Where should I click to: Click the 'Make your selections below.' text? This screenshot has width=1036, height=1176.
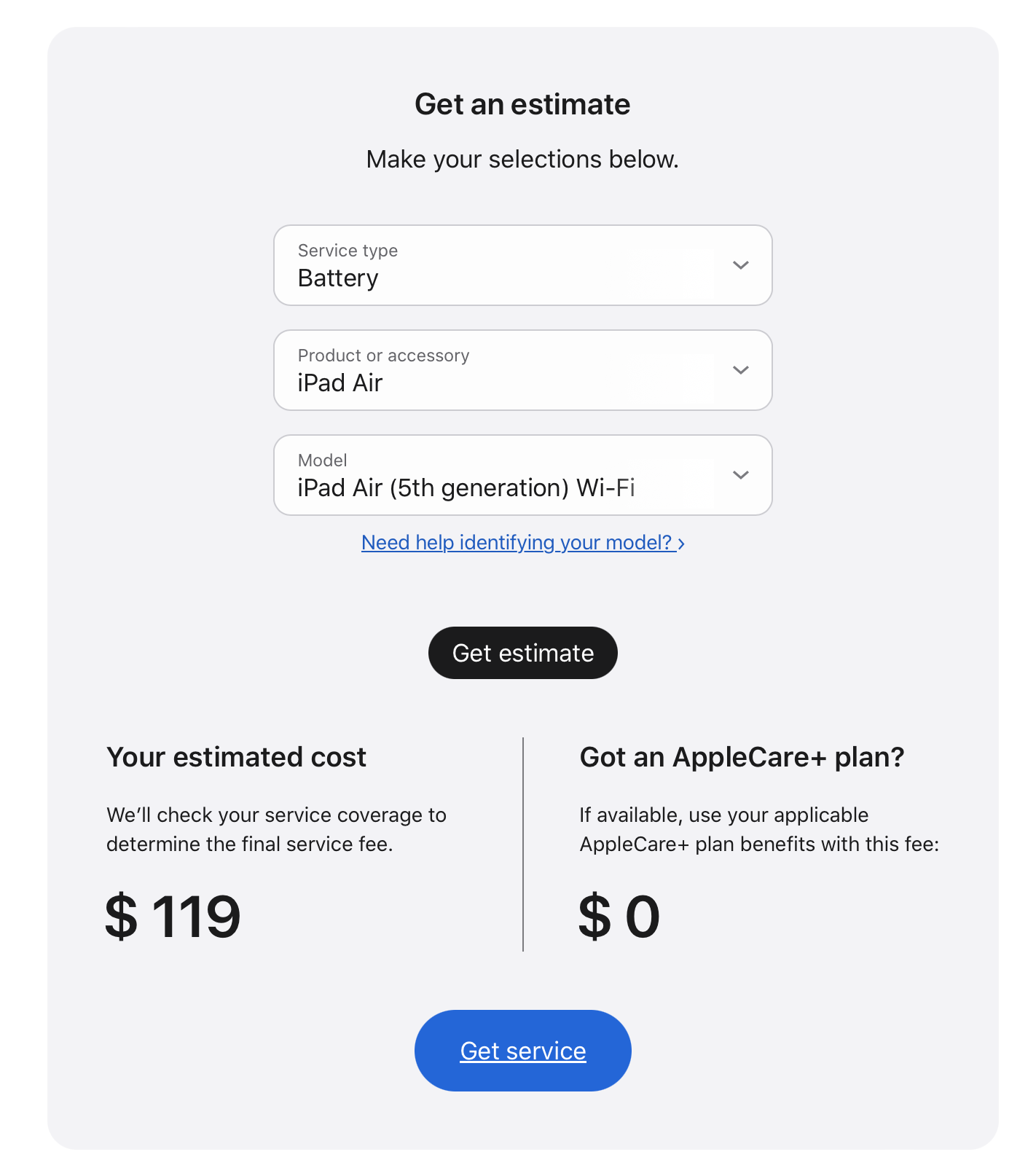(x=522, y=160)
